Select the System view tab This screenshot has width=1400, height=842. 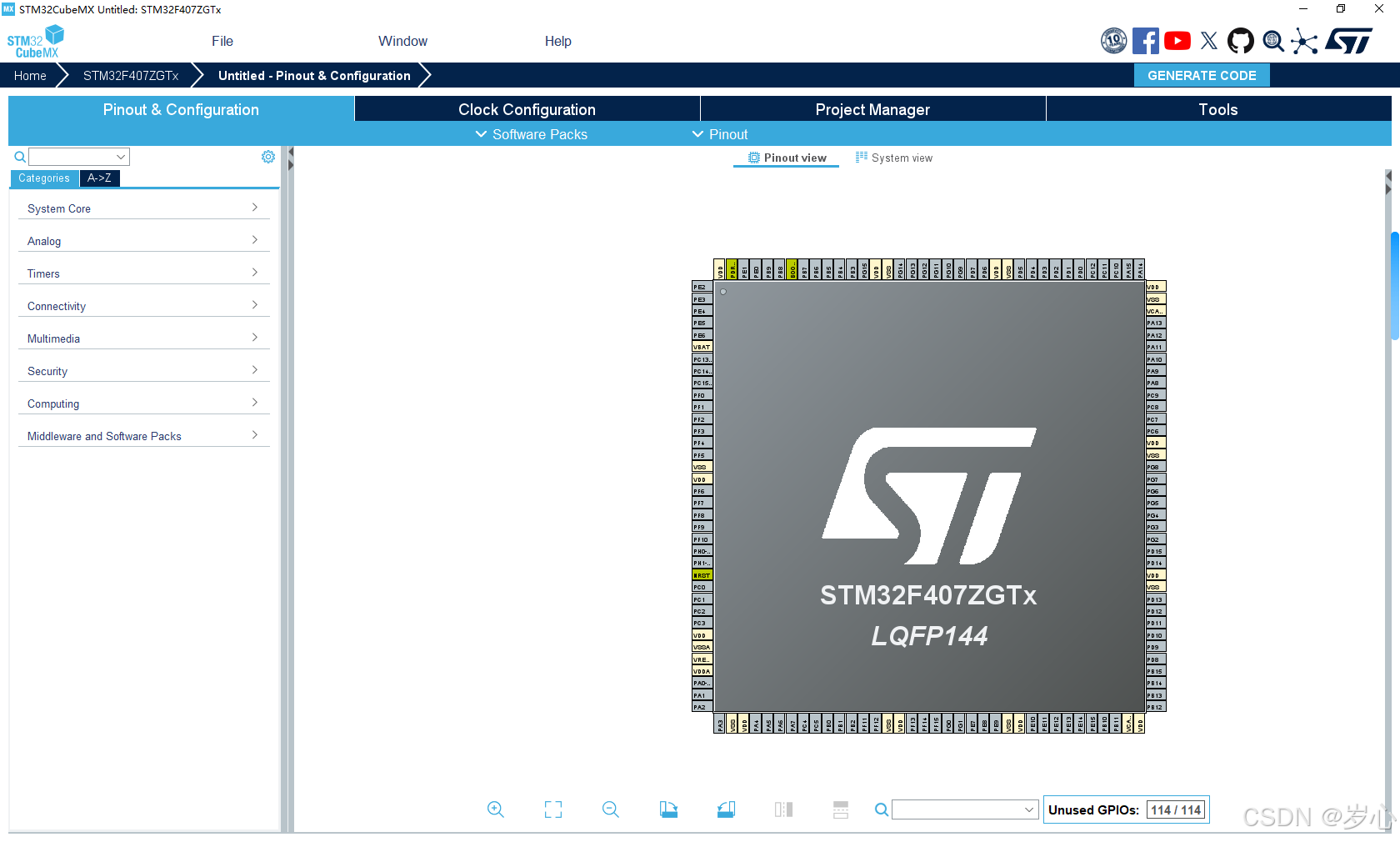[x=894, y=158]
